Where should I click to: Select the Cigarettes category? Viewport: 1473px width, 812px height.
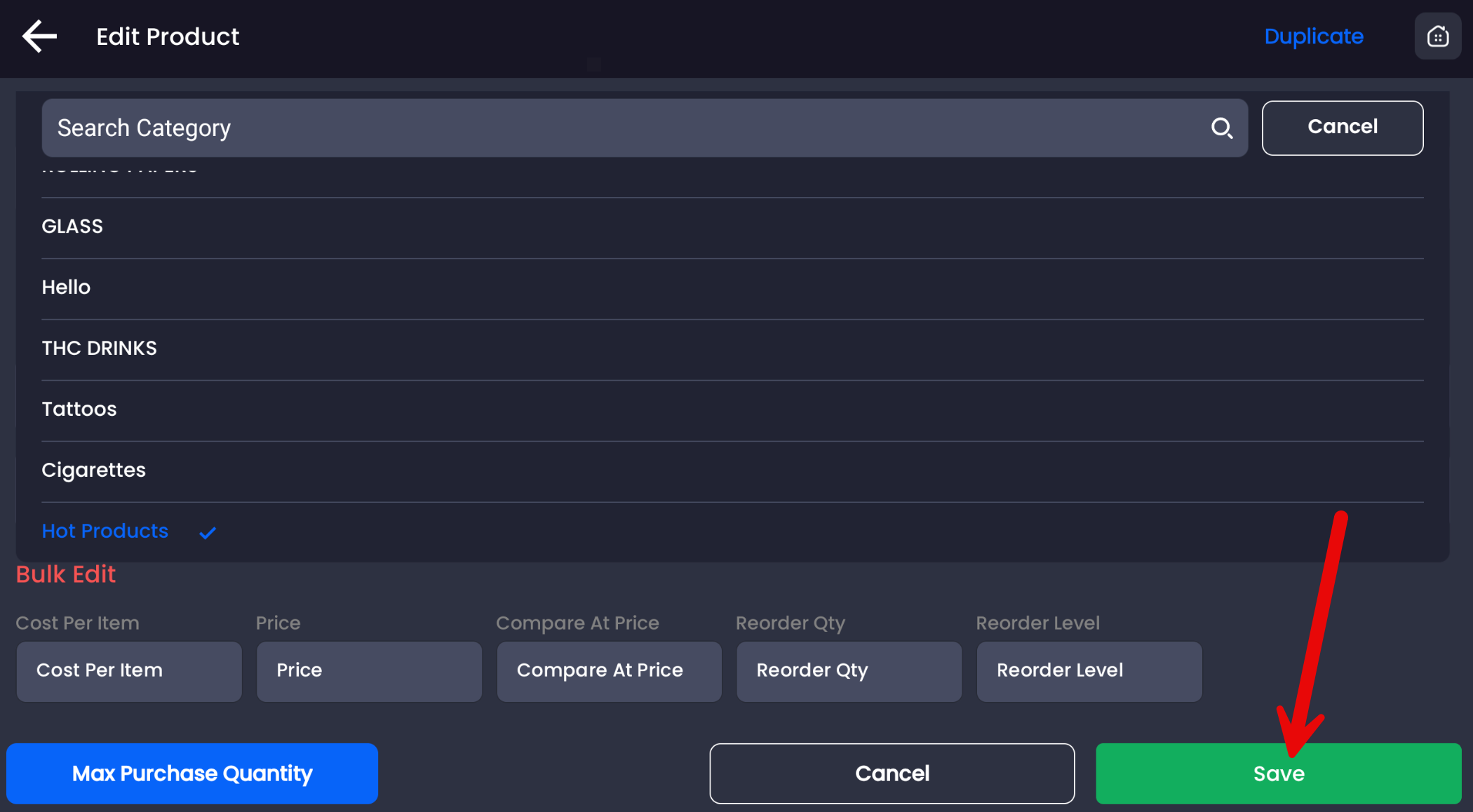93,471
